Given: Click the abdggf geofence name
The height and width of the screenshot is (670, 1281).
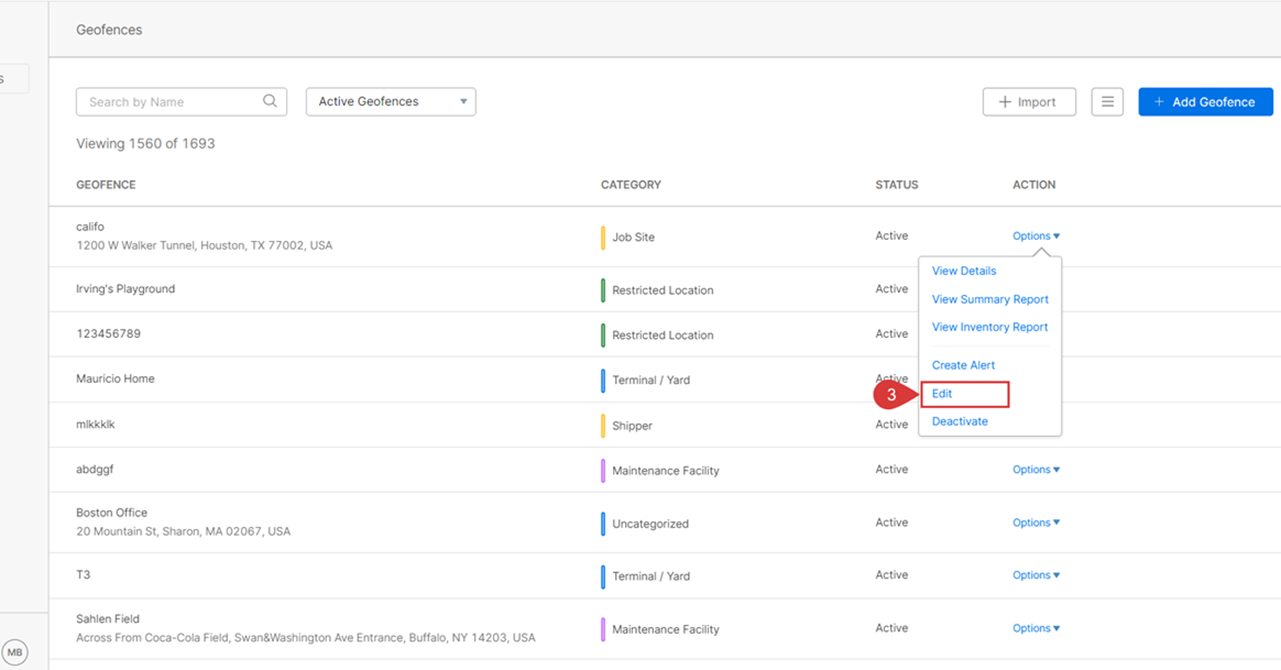Looking at the screenshot, I should click(x=95, y=469).
